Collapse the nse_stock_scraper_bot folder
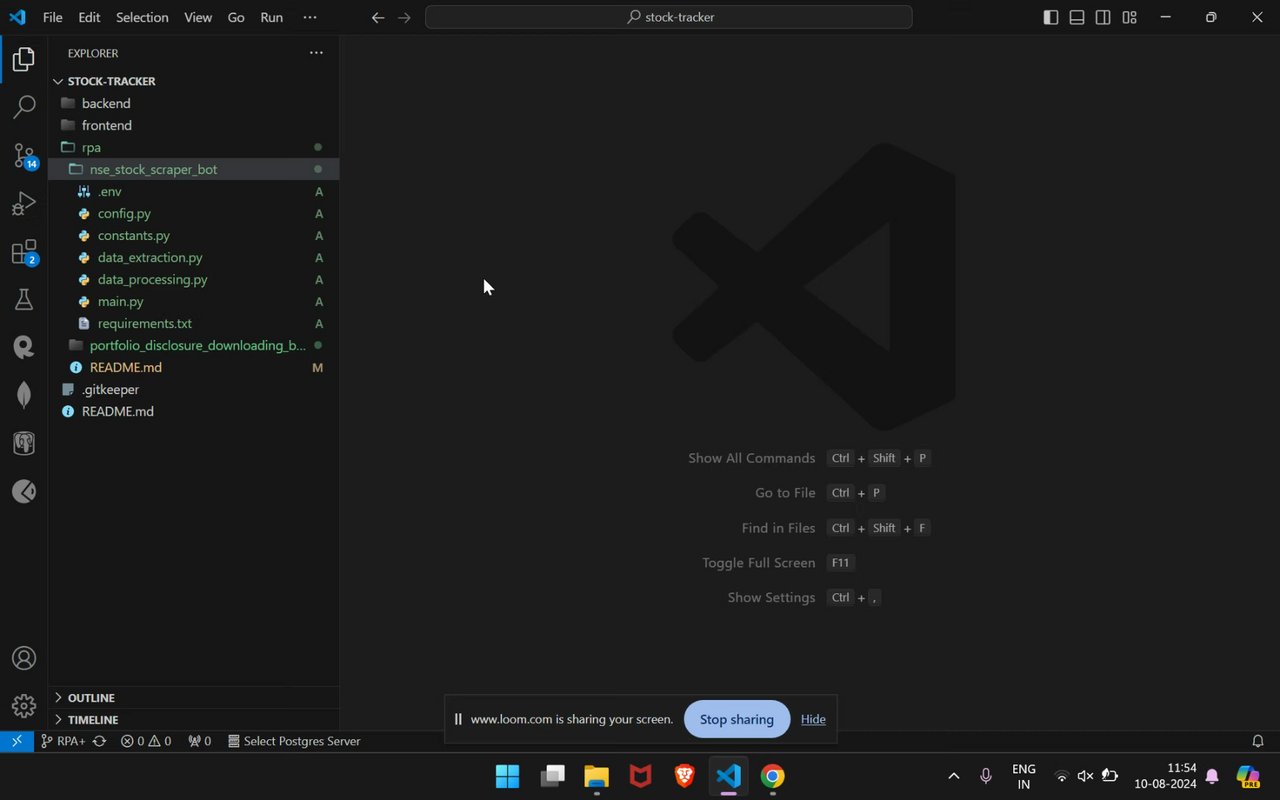 [194, 169]
